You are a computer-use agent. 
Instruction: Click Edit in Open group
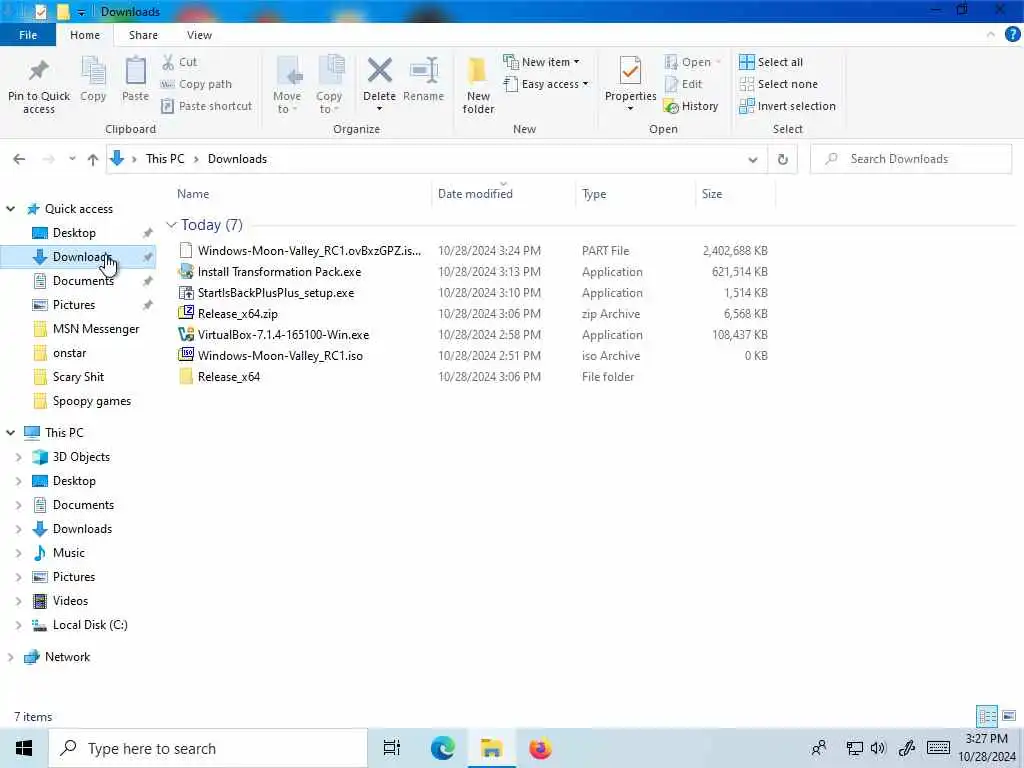coord(683,84)
